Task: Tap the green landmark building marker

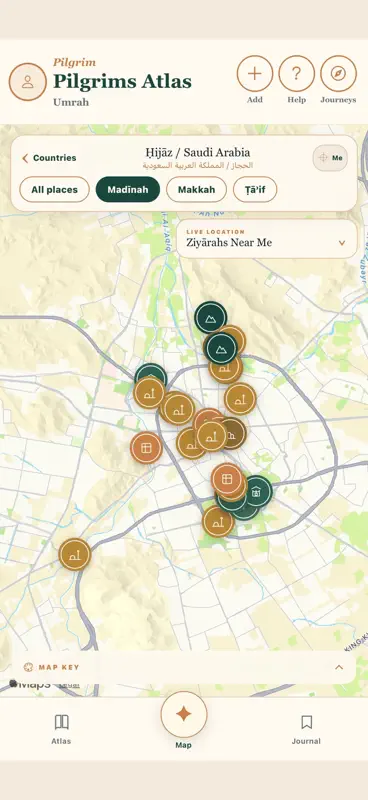Action: [x=257, y=491]
